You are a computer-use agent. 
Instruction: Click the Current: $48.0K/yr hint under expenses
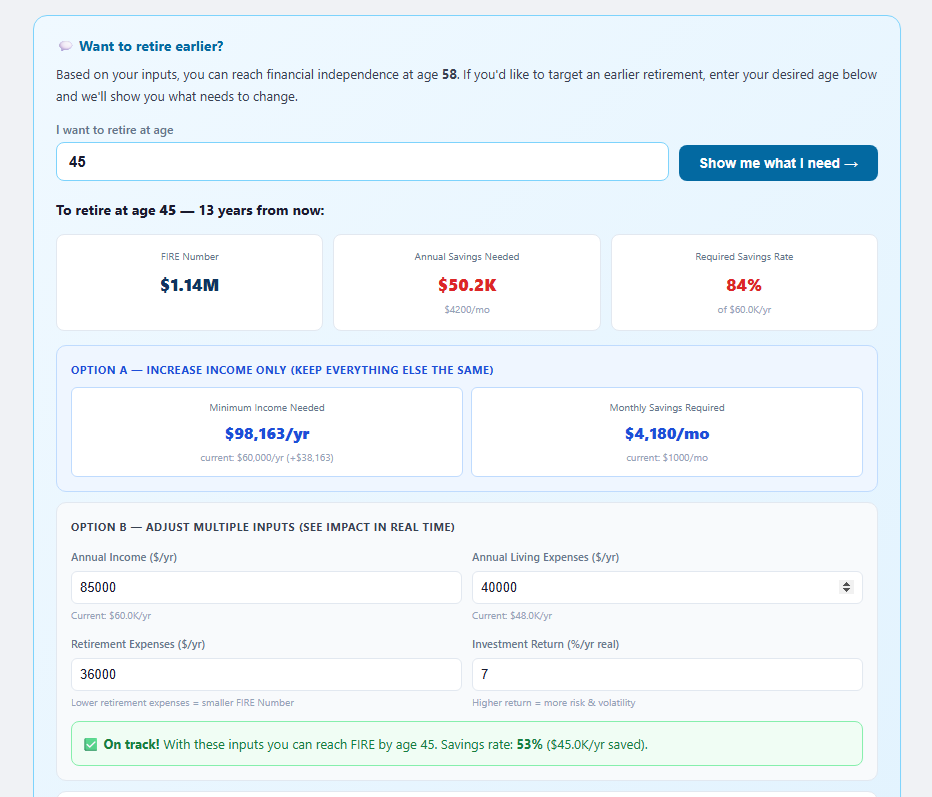click(512, 616)
